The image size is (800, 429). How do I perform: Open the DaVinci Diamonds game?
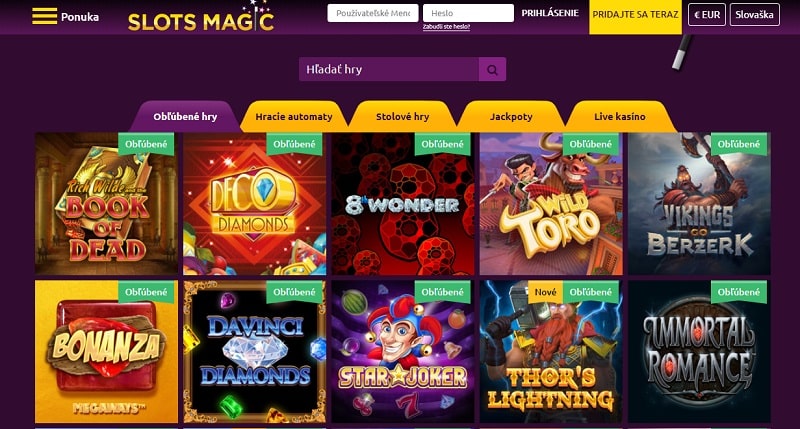point(255,351)
